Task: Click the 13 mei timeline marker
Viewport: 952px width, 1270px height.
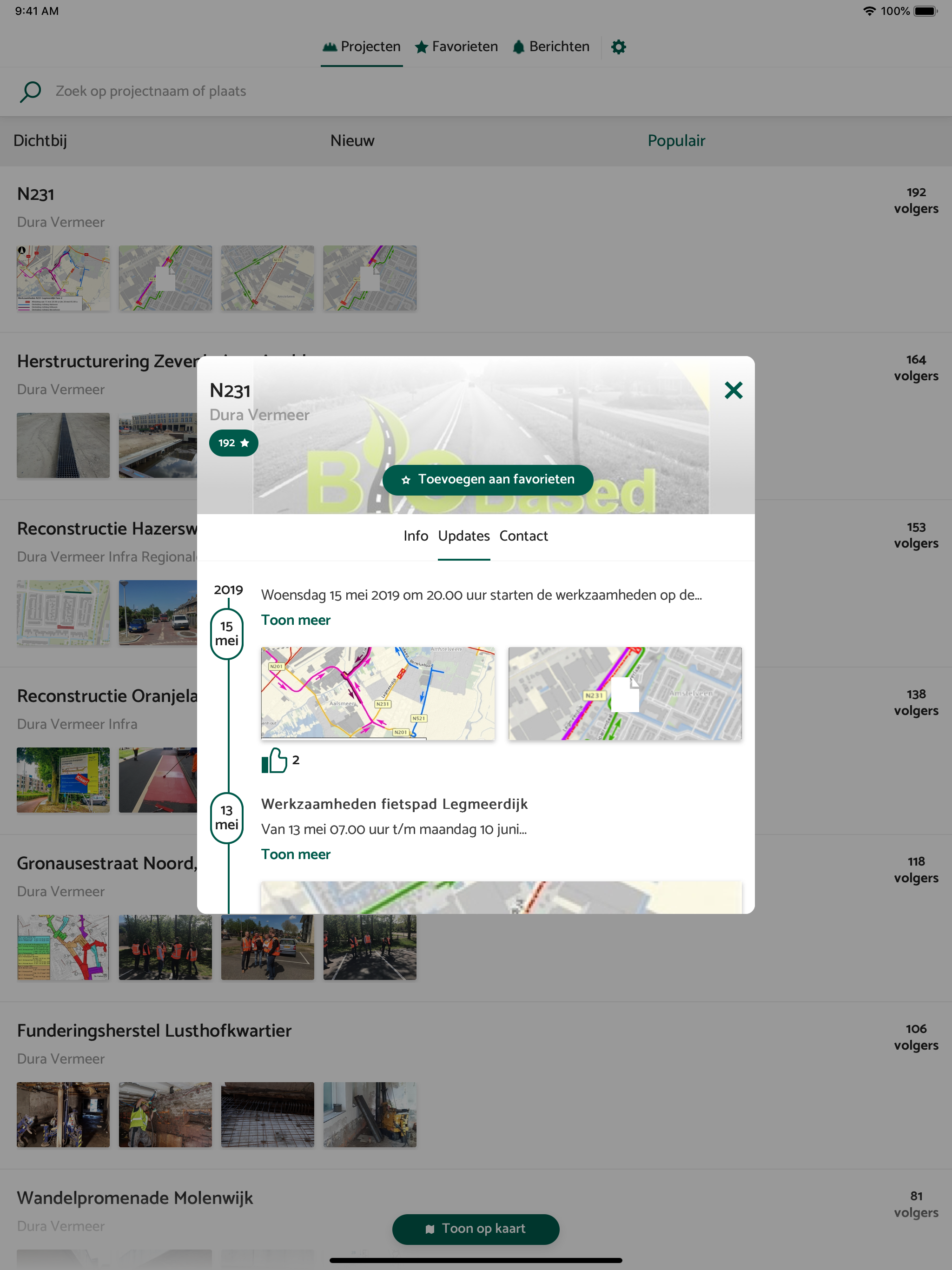Action: point(227,818)
